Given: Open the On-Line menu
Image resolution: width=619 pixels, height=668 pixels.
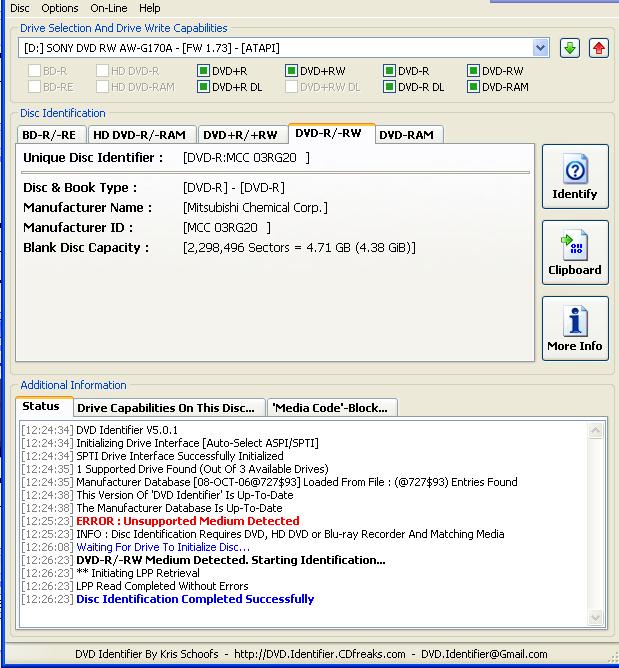Looking at the screenshot, I should 109,8.
